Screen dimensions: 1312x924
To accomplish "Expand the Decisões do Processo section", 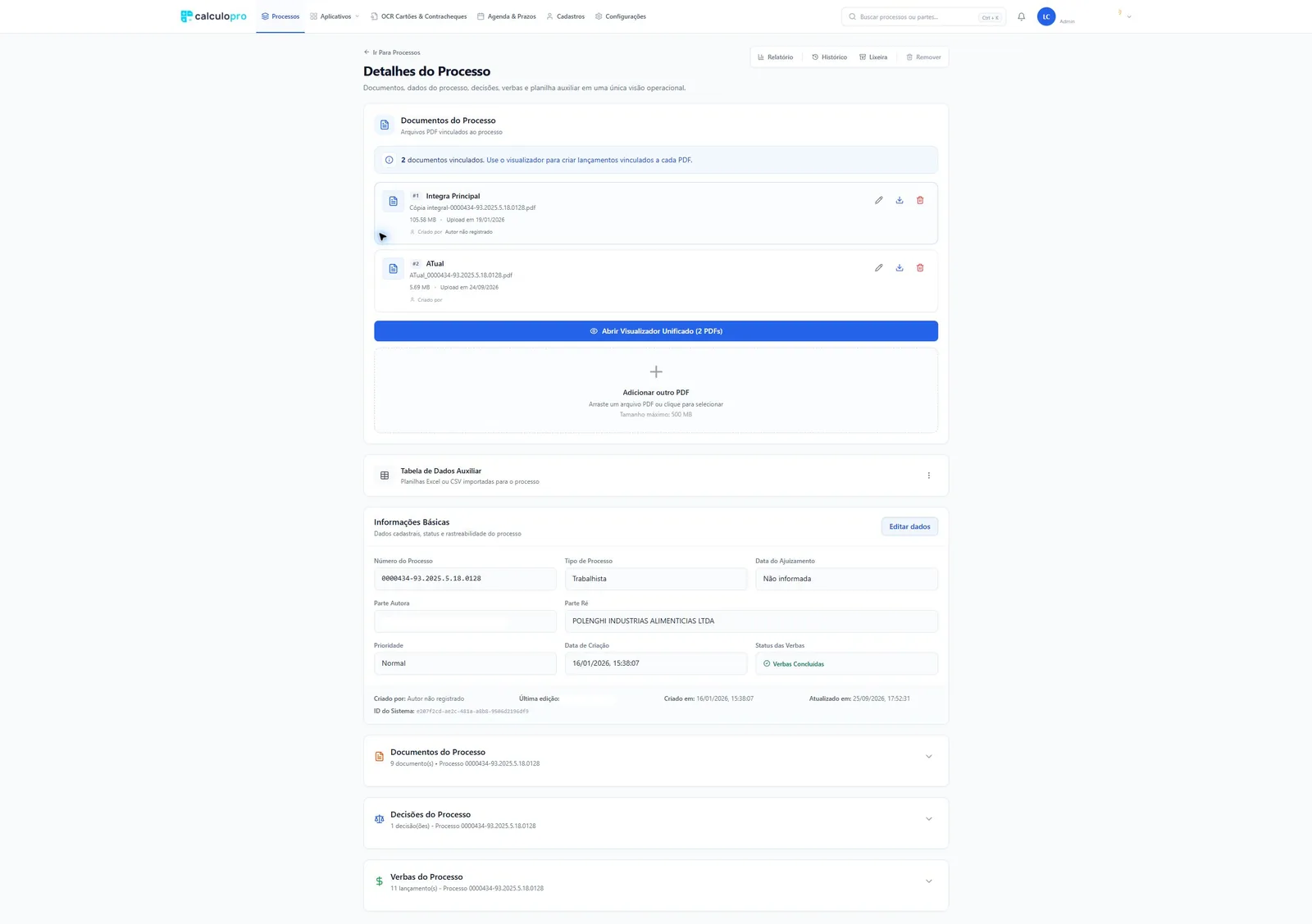I will [928, 819].
